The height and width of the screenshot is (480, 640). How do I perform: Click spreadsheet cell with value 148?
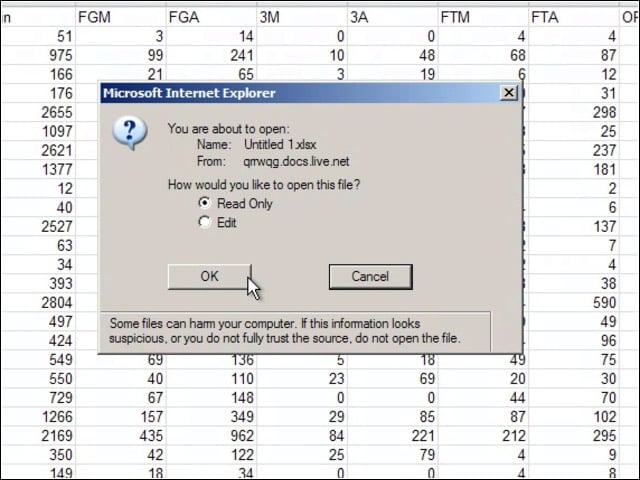211,398
